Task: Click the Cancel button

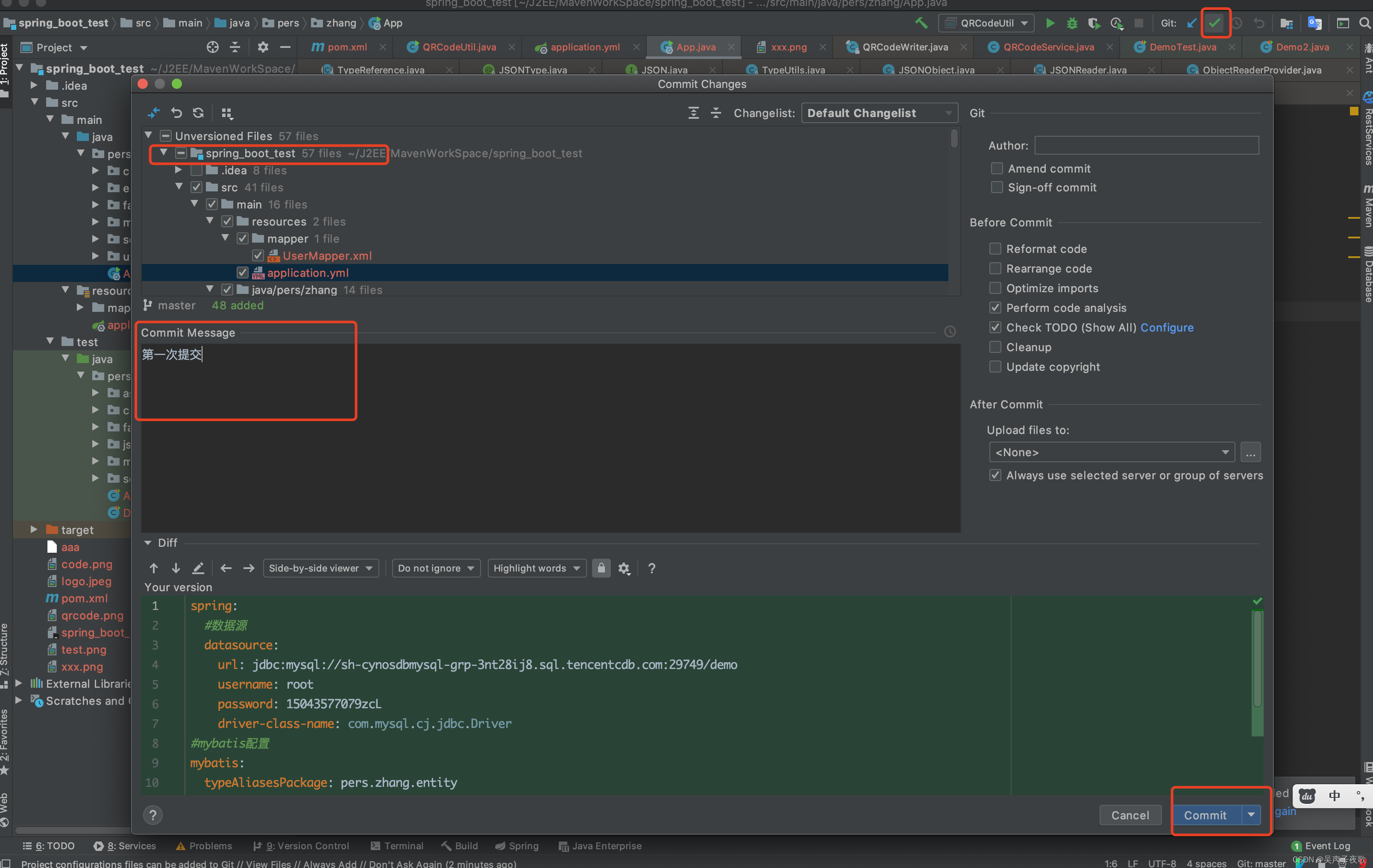Action: pos(1129,815)
